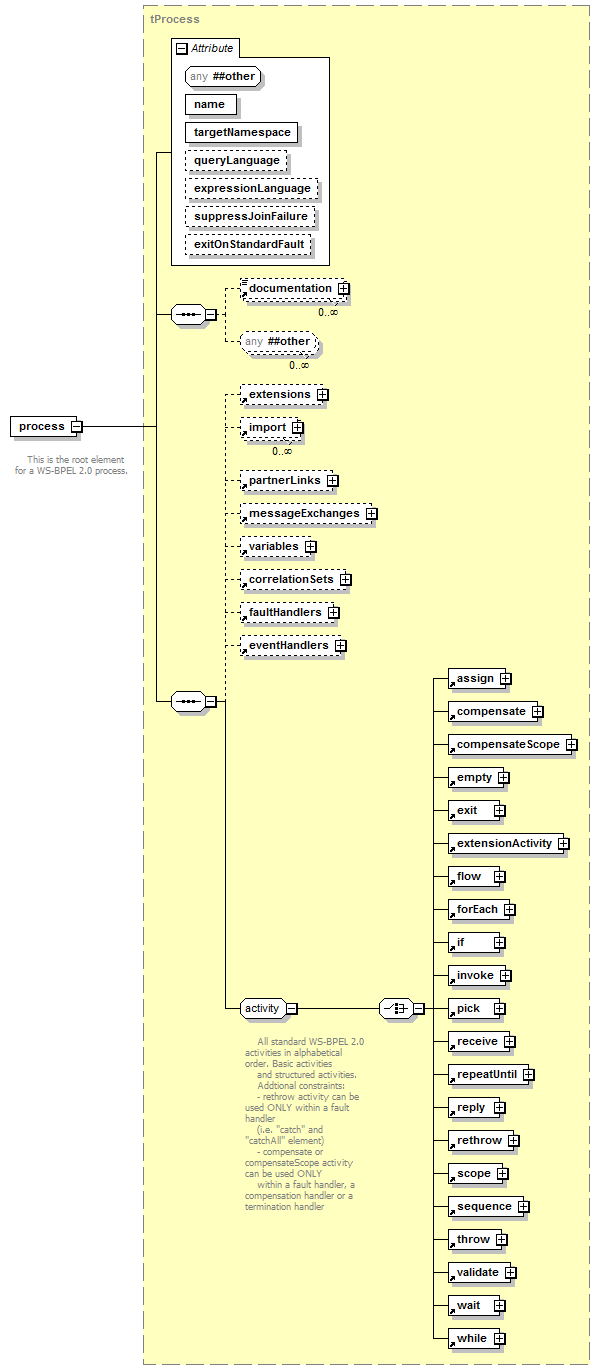Collapse the Attribute group box
600x1370 pixels.
click(181, 48)
